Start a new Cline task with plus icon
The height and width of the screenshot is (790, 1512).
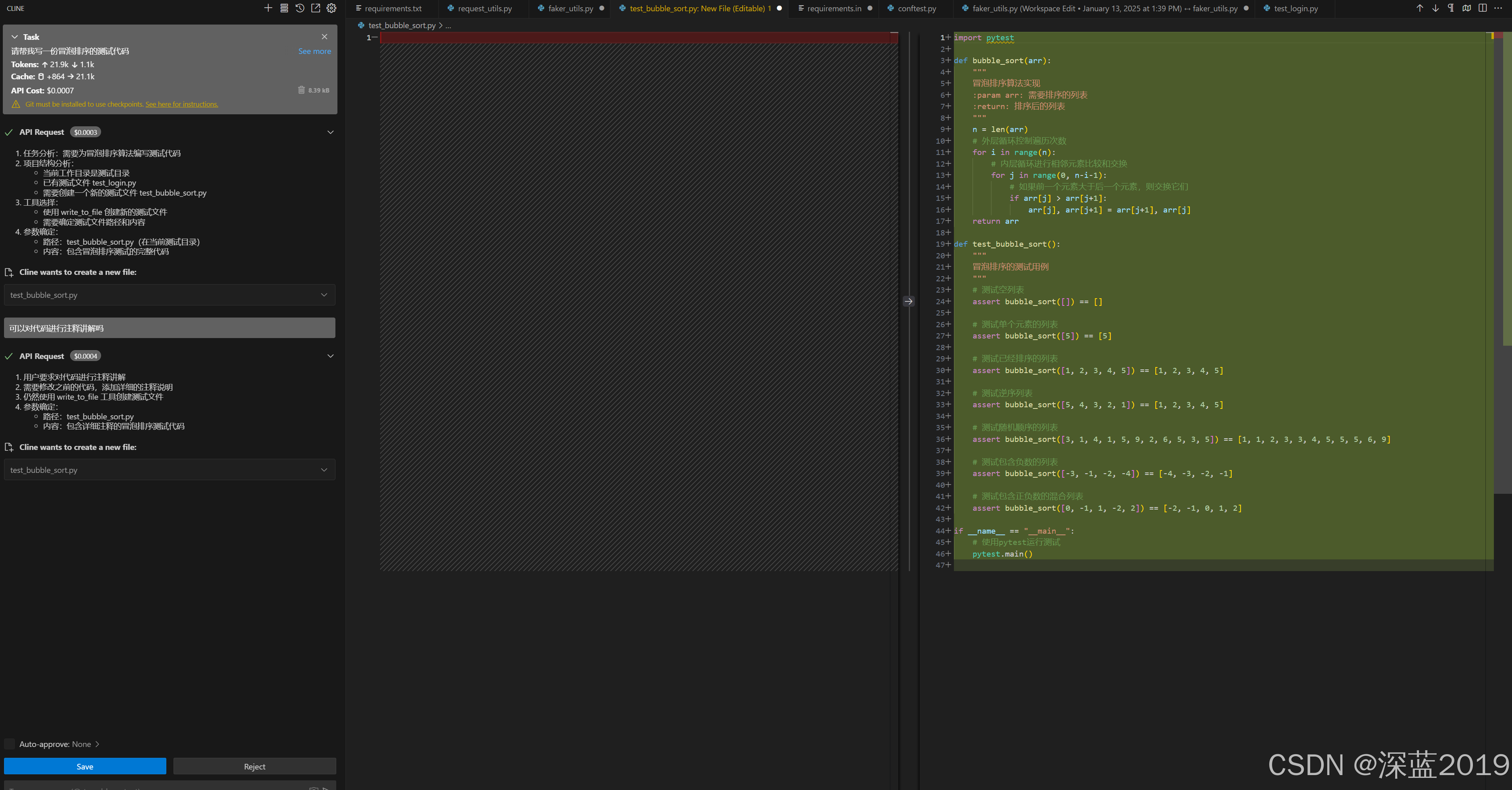tap(268, 8)
